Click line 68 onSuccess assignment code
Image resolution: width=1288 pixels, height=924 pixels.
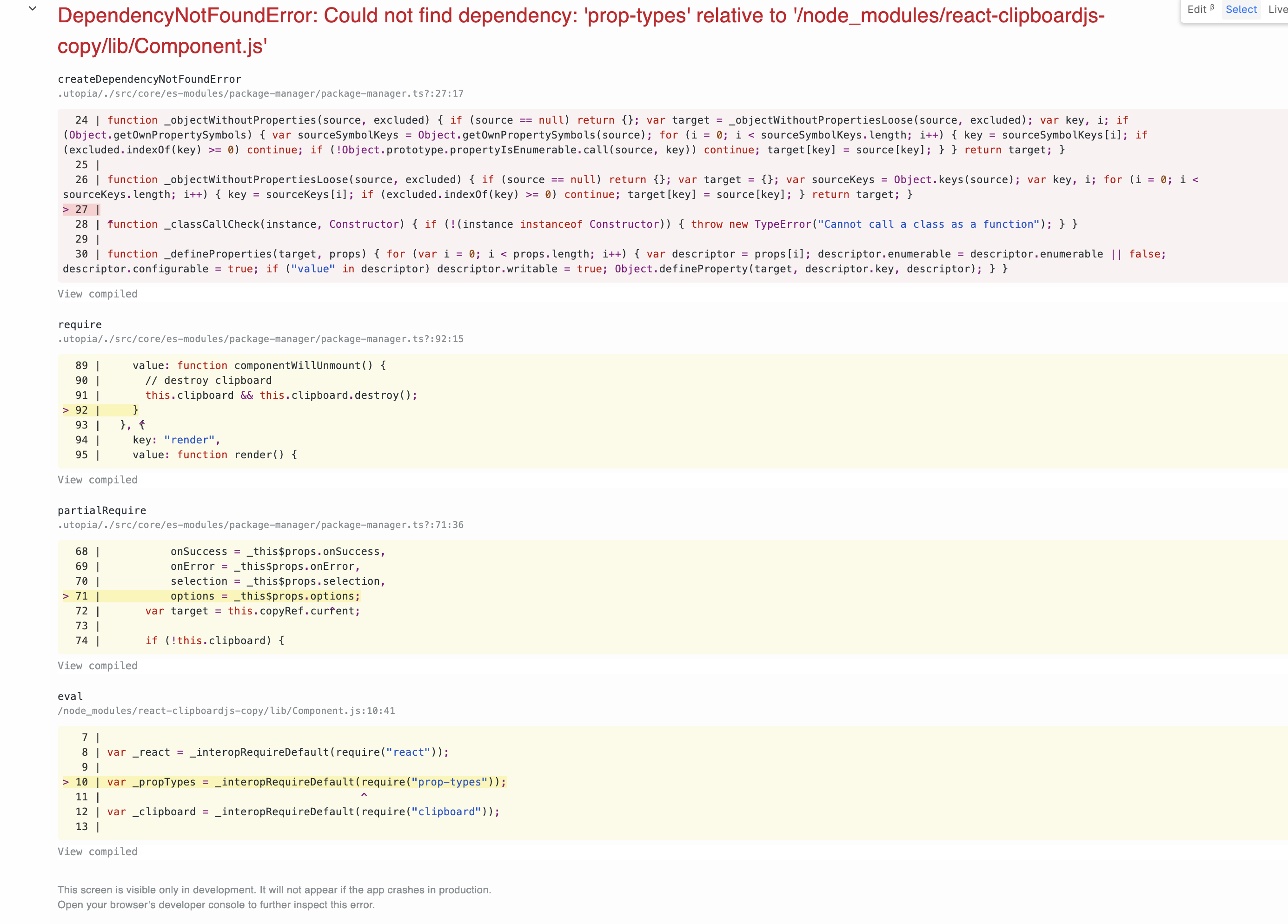tap(278, 552)
